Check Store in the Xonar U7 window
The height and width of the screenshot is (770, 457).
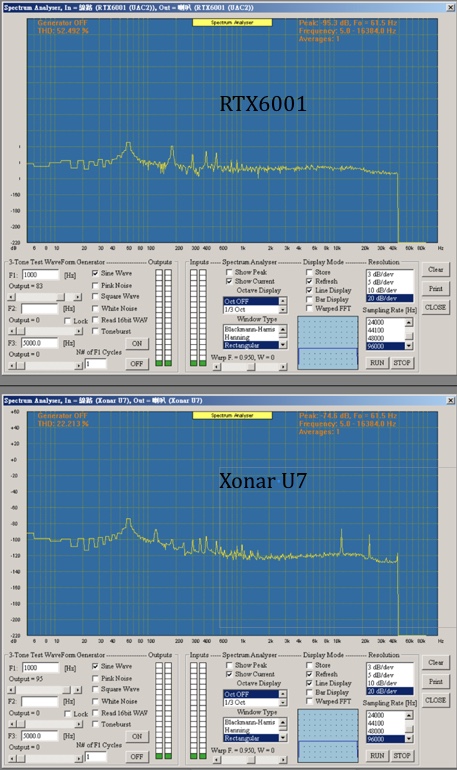(309, 665)
